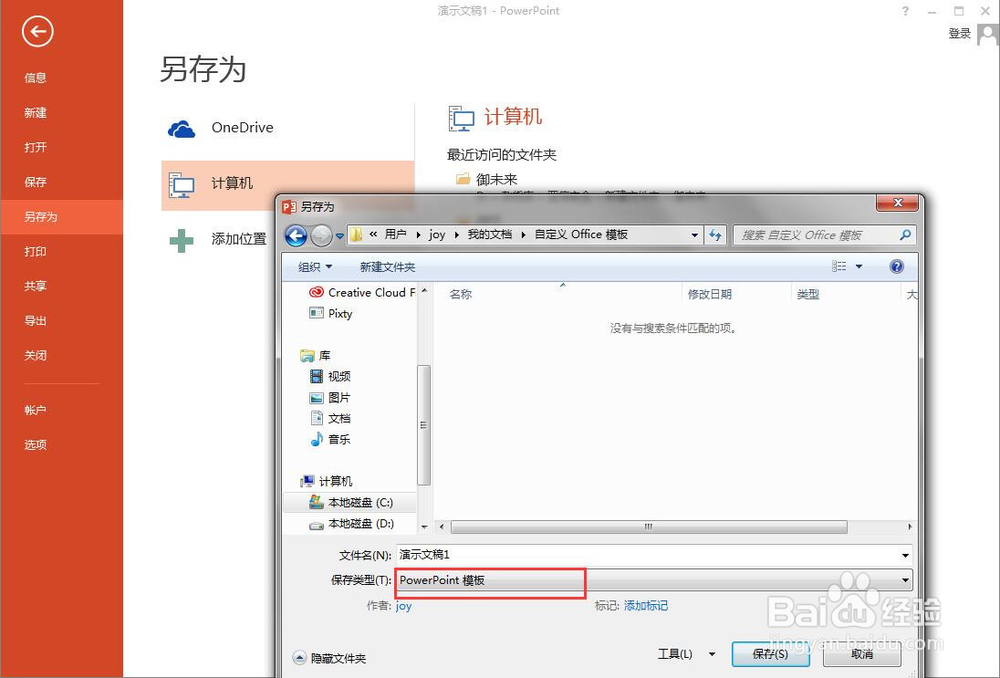Select Creative Cloud Files in sidebar
The width and height of the screenshot is (1000, 678).
pos(361,292)
